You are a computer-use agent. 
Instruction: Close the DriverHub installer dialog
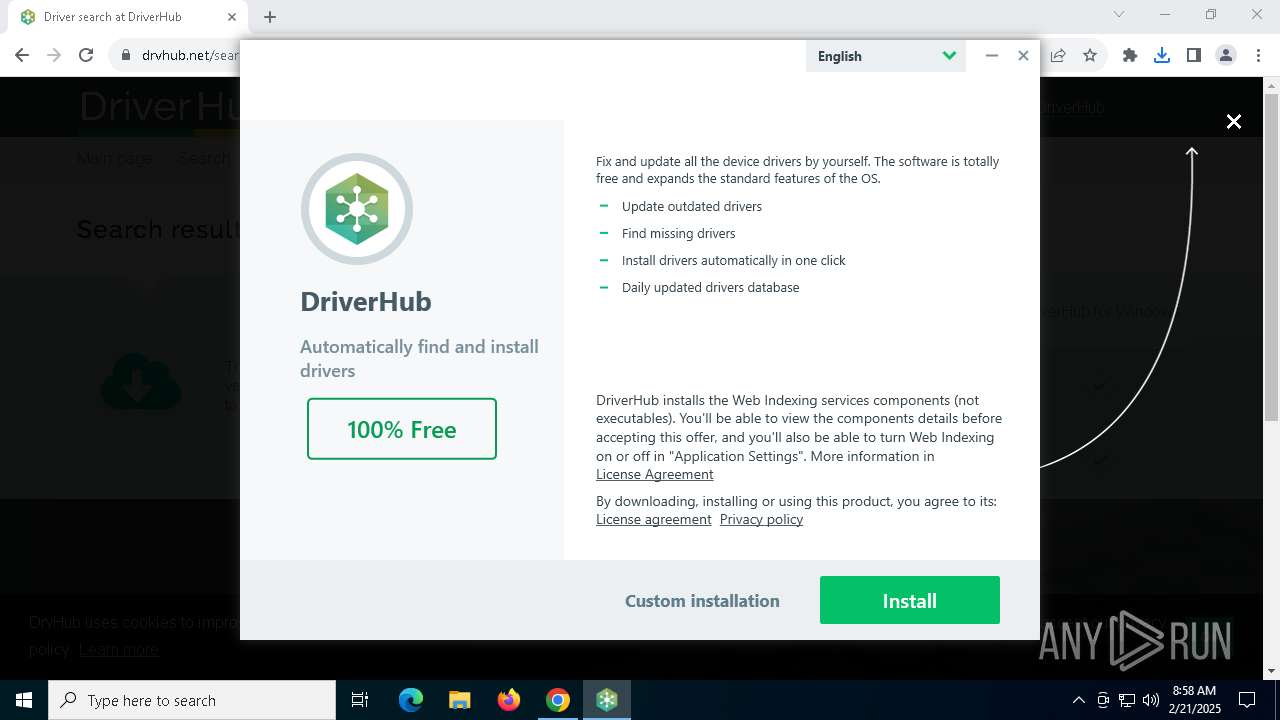1023,56
